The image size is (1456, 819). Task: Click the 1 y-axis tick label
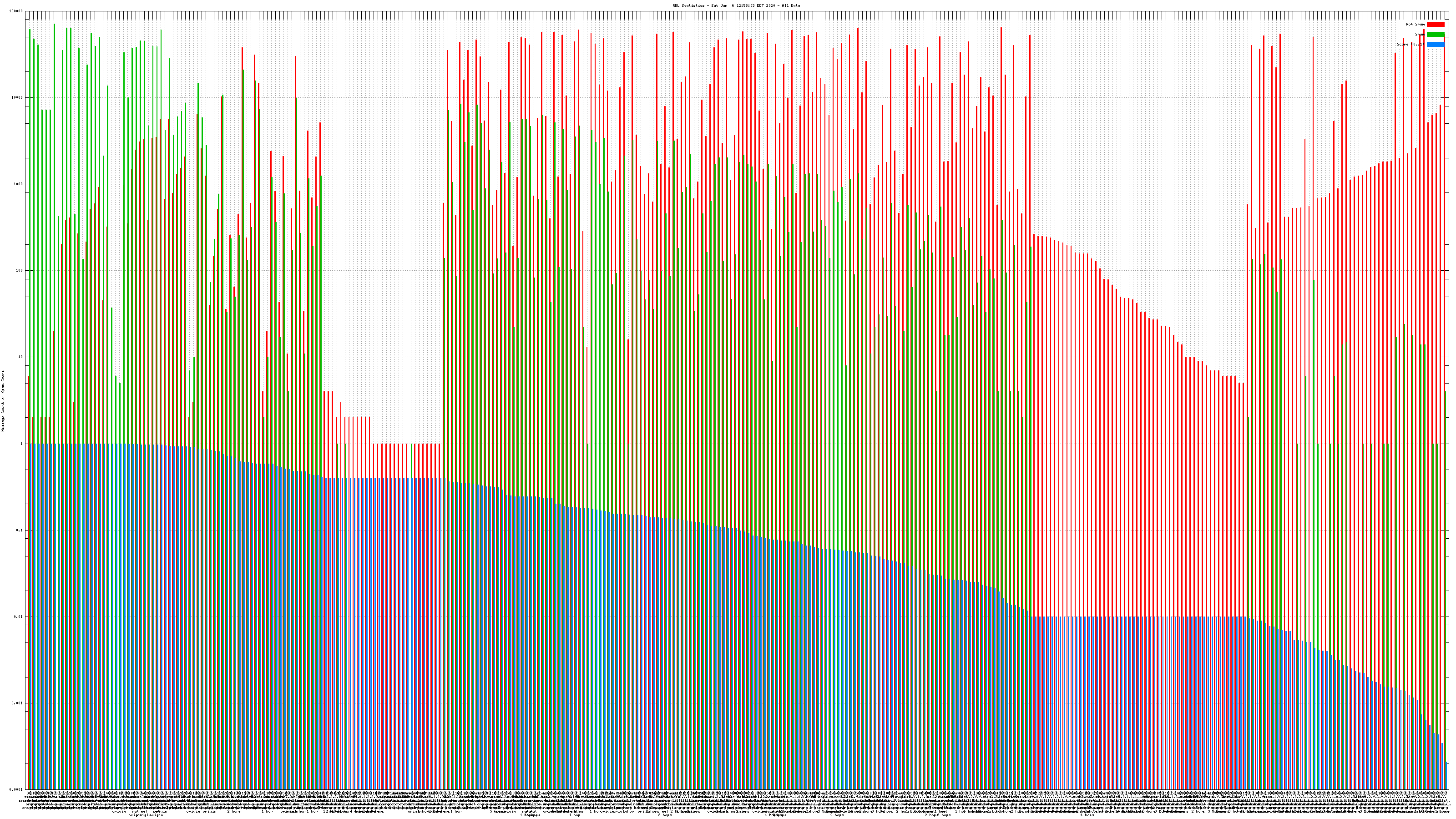click(x=22, y=444)
